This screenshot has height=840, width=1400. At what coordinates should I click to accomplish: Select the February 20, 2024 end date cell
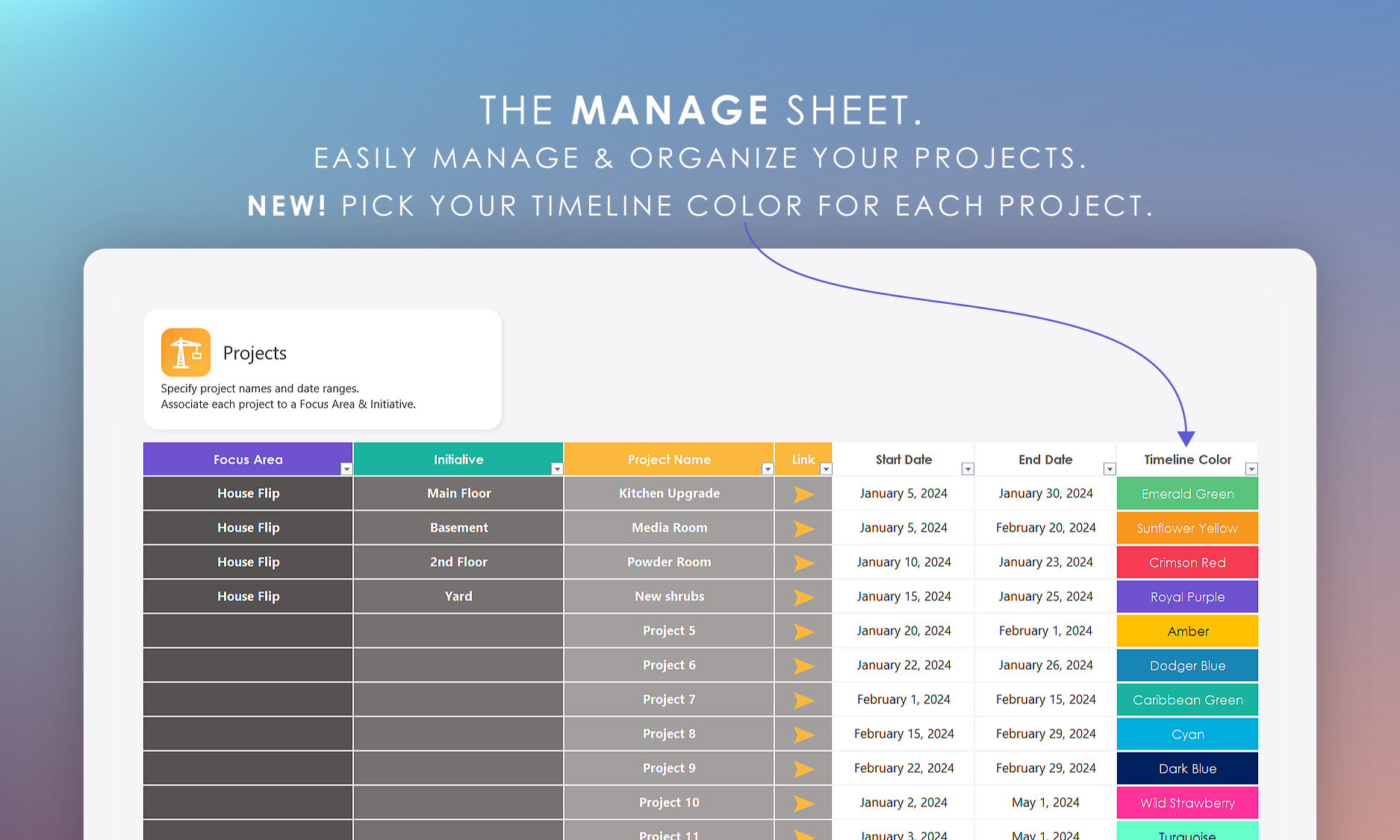[1045, 528]
